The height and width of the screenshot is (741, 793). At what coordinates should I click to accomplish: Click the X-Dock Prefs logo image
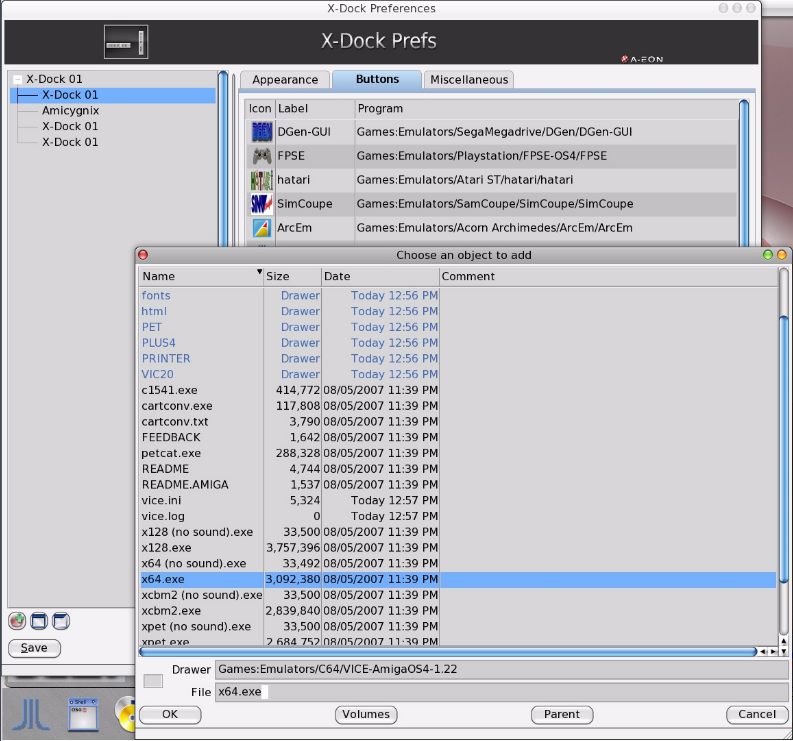126,42
